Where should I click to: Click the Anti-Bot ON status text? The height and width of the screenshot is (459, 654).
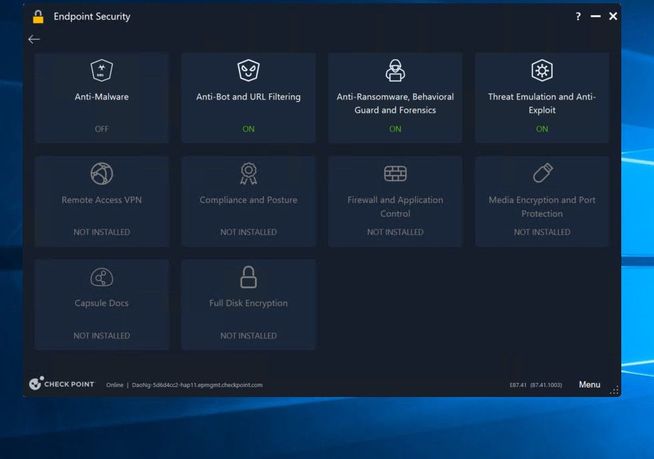pyautogui.click(x=248, y=128)
